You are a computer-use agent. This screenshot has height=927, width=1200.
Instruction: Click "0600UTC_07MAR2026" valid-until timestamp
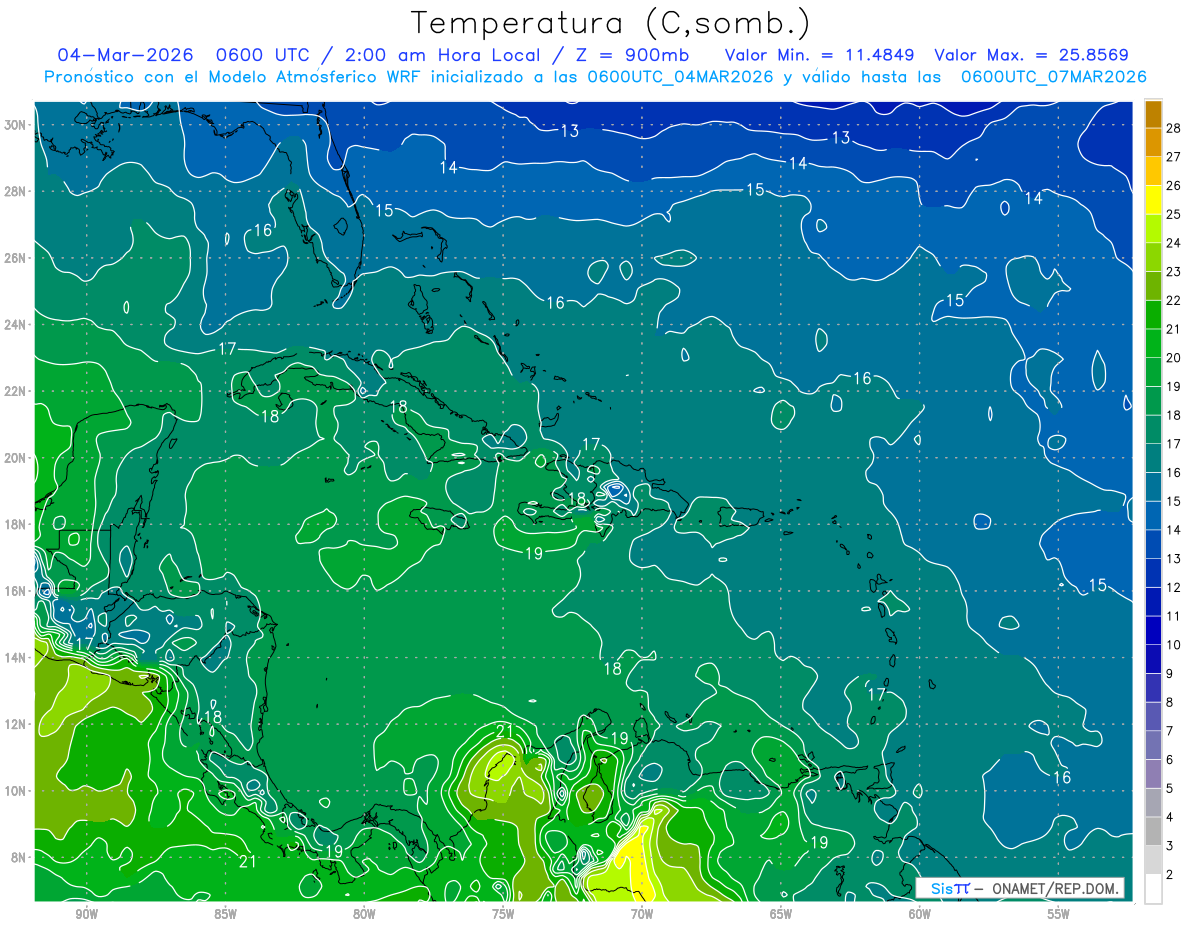(1053, 77)
